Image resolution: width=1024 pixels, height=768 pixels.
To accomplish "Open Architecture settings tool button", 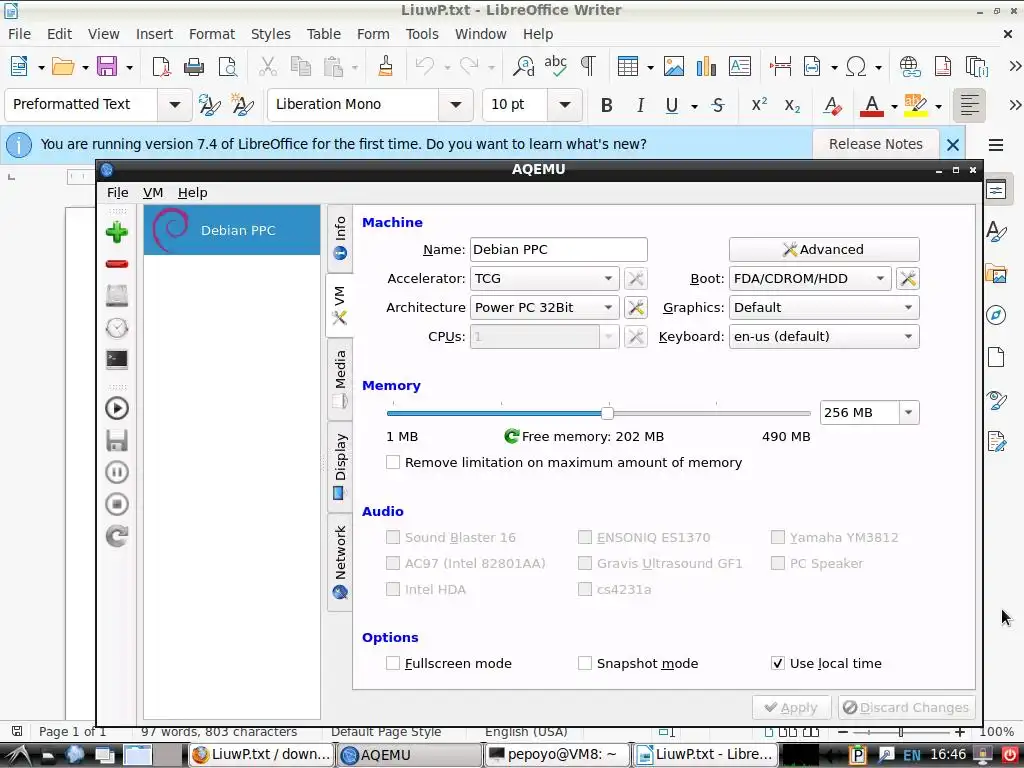I will (x=635, y=308).
